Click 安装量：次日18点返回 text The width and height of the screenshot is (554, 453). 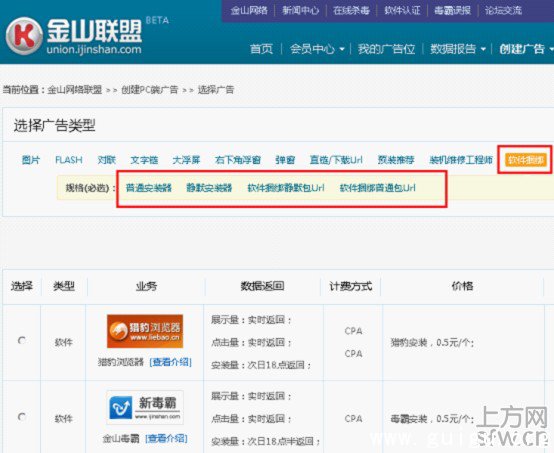click(x=261, y=365)
